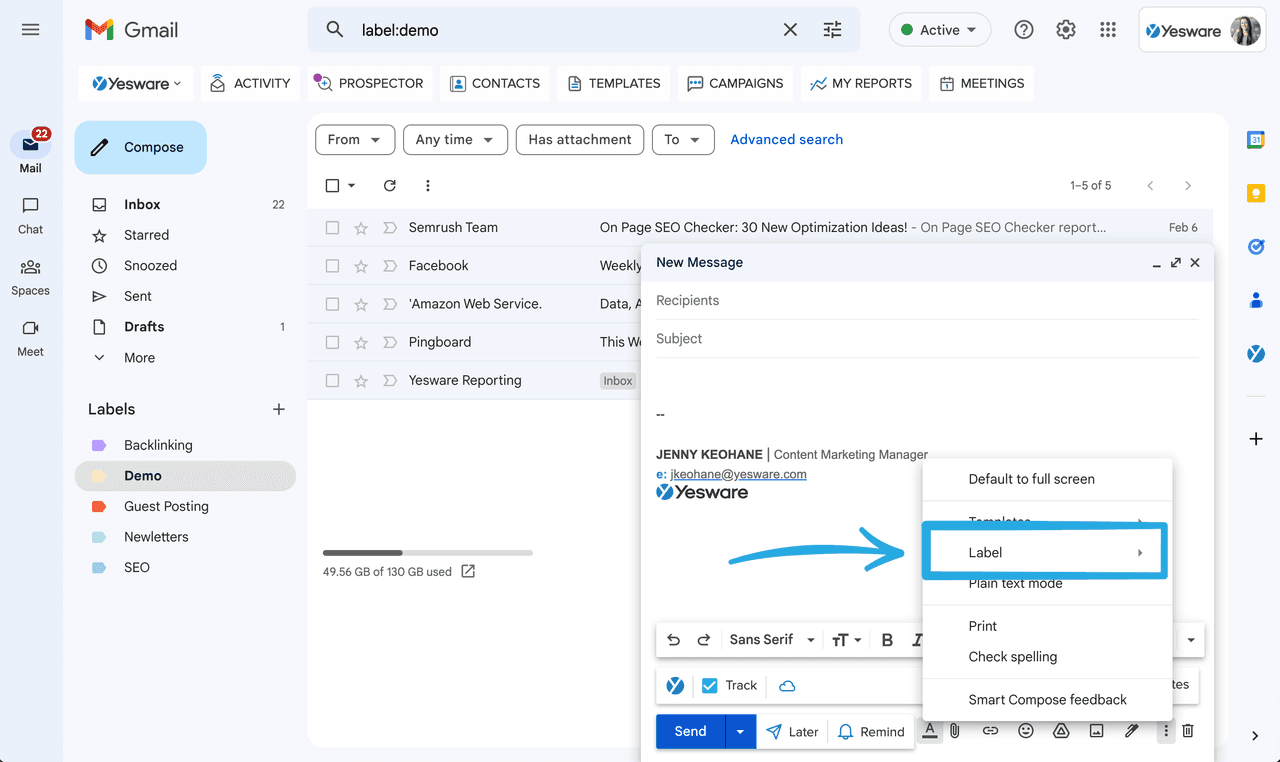This screenshot has width=1280, height=762.
Task: Open the Active status dropdown
Action: click(x=939, y=30)
